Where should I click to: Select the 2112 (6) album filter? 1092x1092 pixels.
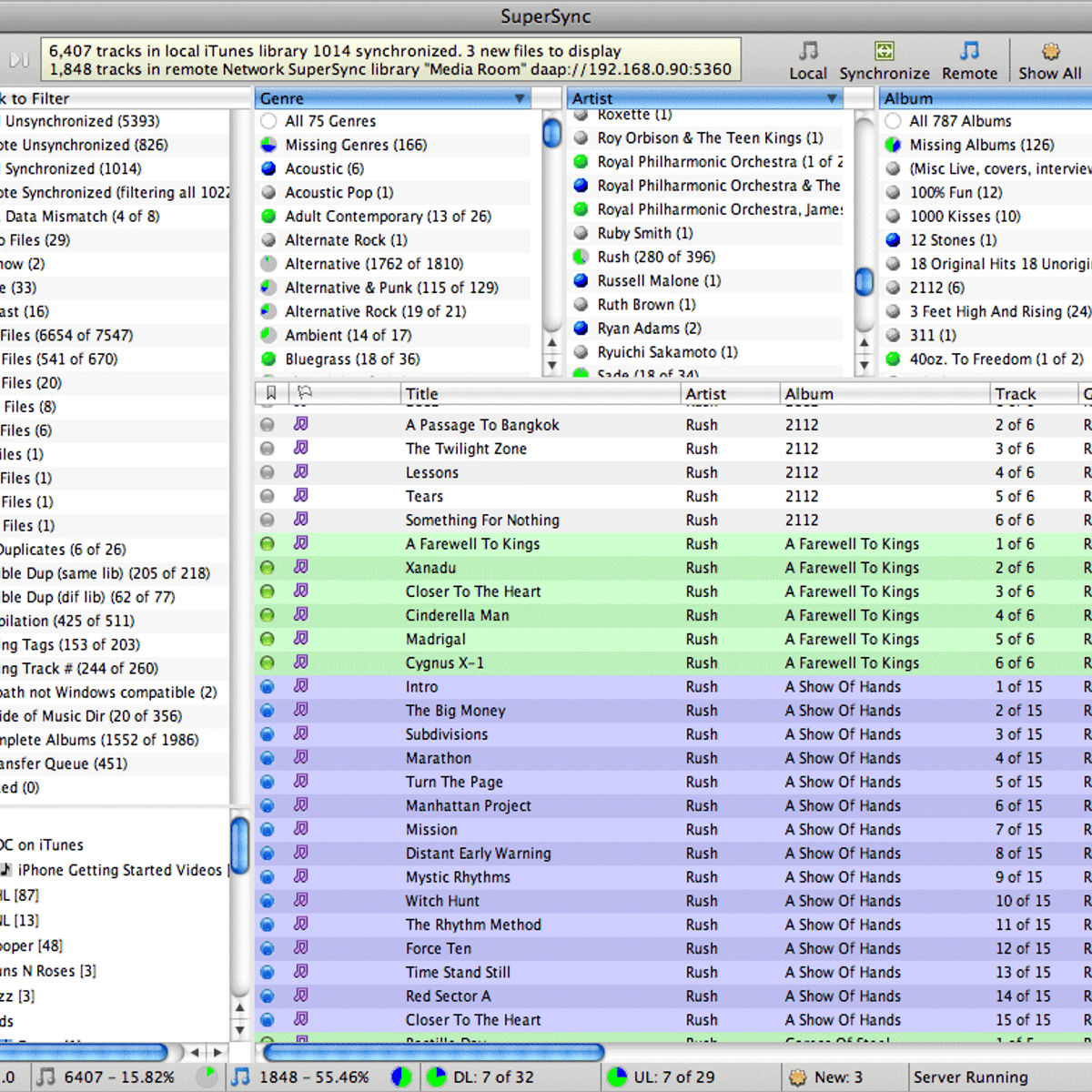tap(937, 288)
